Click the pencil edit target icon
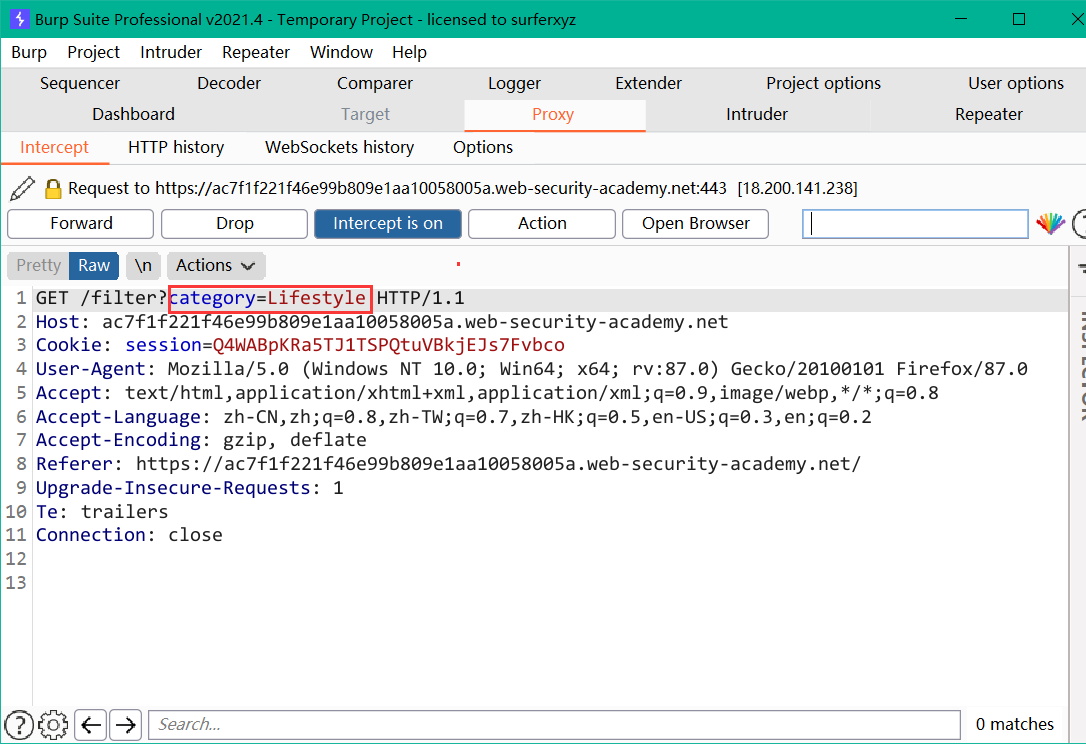Screen dimensions: 1086x744 click(x=23, y=188)
